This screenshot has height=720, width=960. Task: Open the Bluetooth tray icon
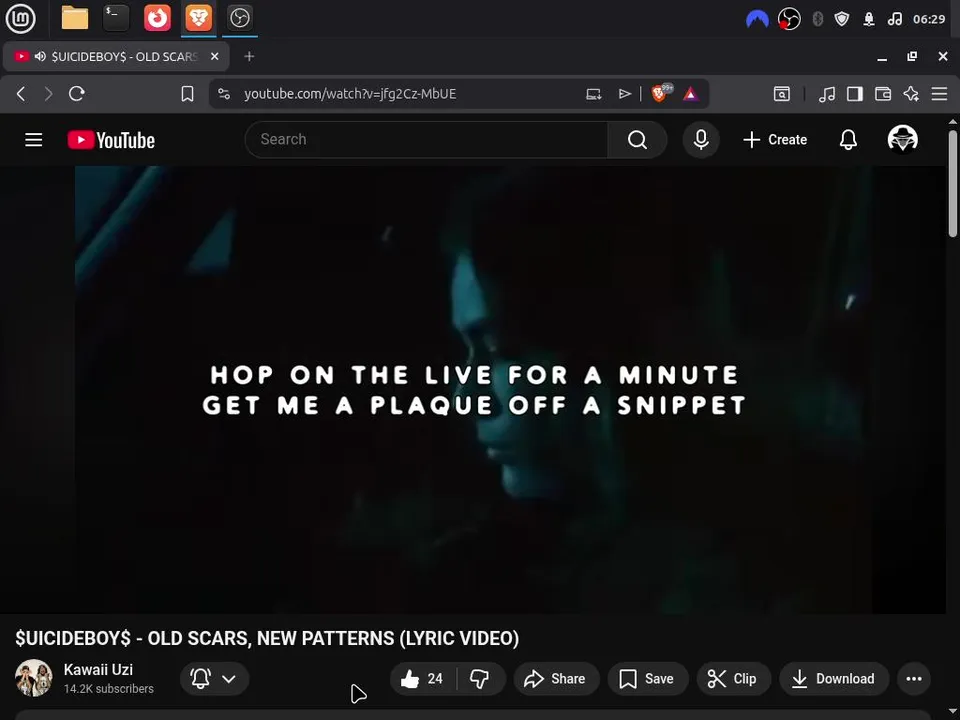tap(817, 20)
